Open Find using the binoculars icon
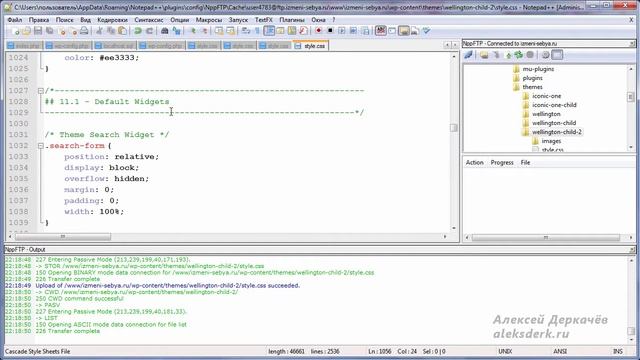 click(x=164, y=31)
